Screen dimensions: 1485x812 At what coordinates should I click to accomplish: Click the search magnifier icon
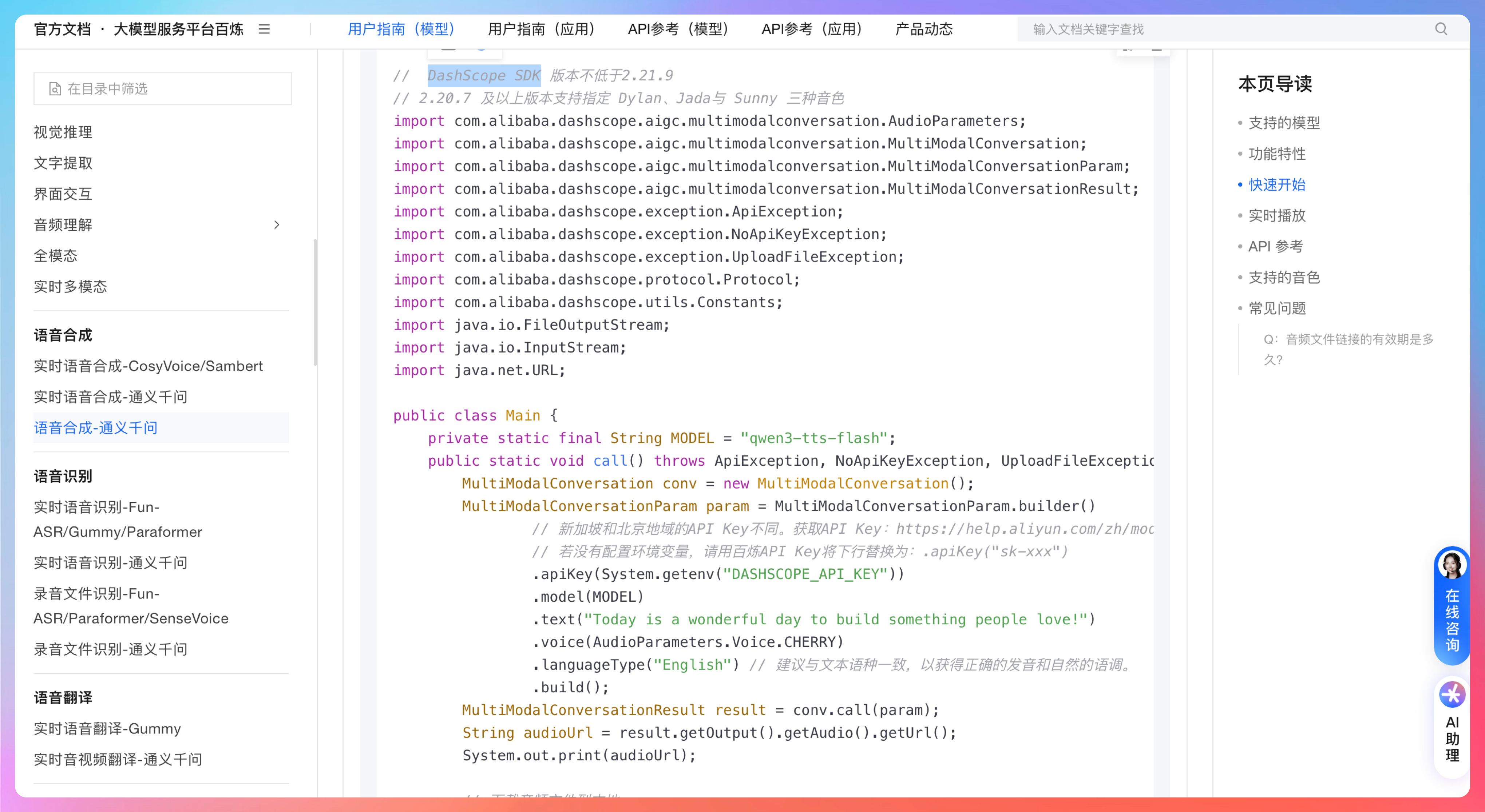tap(1441, 29)
